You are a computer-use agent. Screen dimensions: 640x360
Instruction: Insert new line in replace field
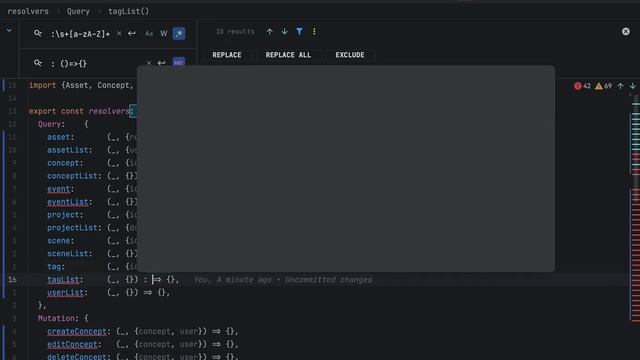click(x=161, y=63)
